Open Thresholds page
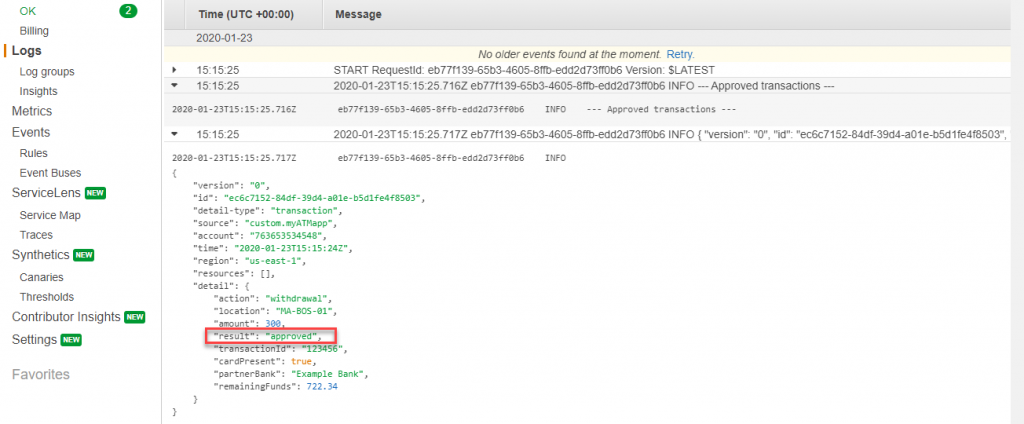 [46, 297]
